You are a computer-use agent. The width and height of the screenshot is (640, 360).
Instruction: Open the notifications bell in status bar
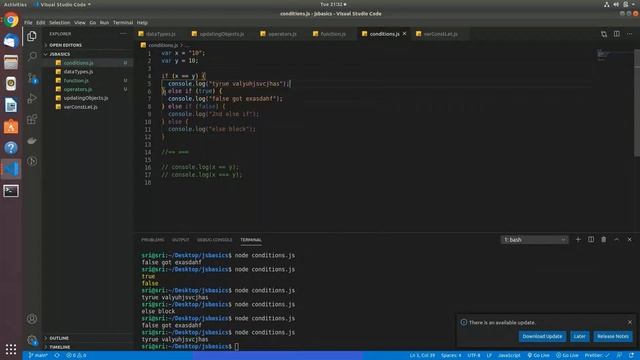tap(631, 356)
